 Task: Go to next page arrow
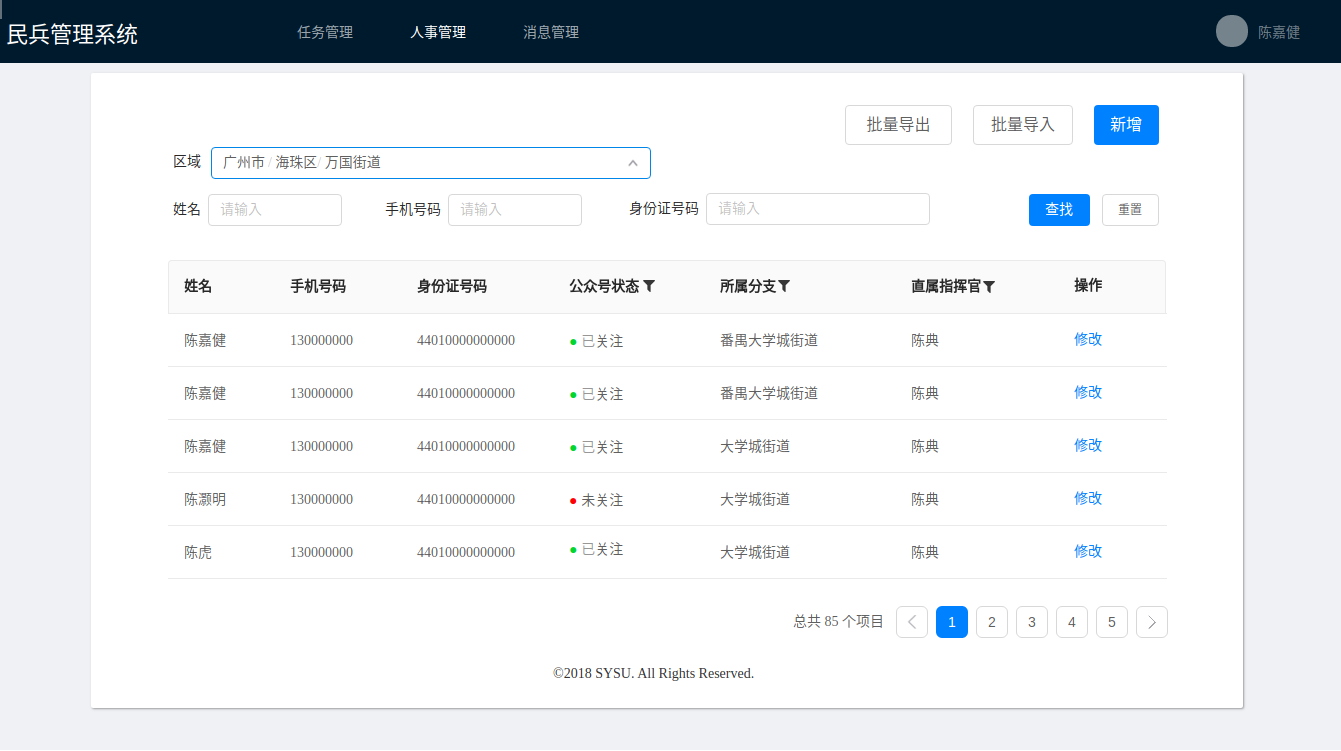pos(1152,622)
